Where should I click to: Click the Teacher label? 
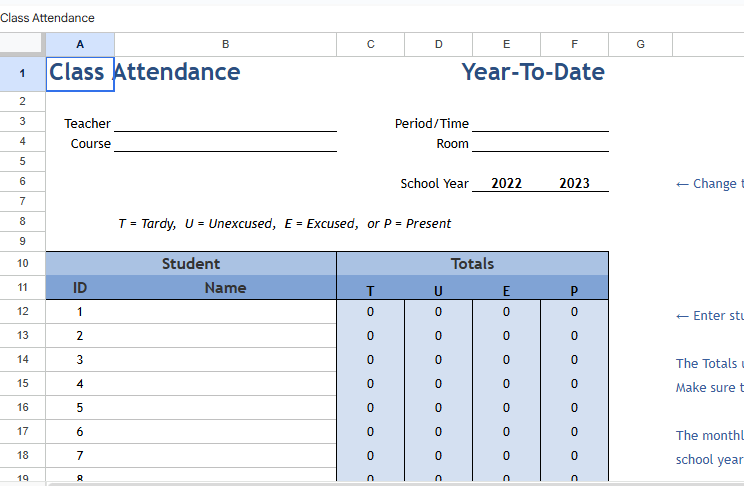click(x=87, y=124)
